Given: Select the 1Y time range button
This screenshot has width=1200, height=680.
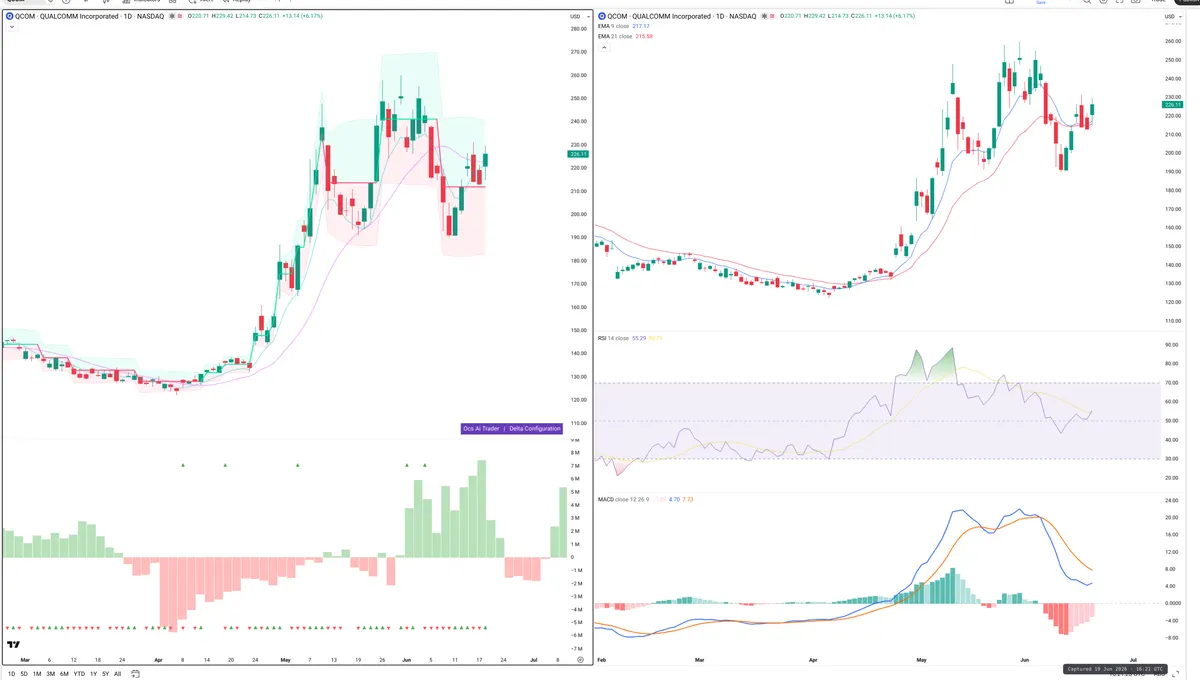Looking at the screenshot, I should pyautogui.click(x=93, y=674).
